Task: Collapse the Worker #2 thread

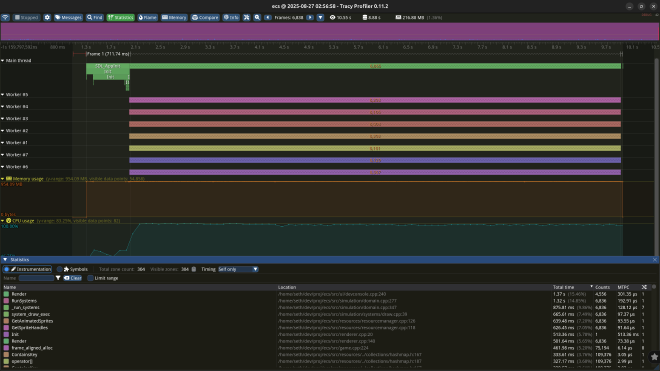Action: (x=3, y=131)
